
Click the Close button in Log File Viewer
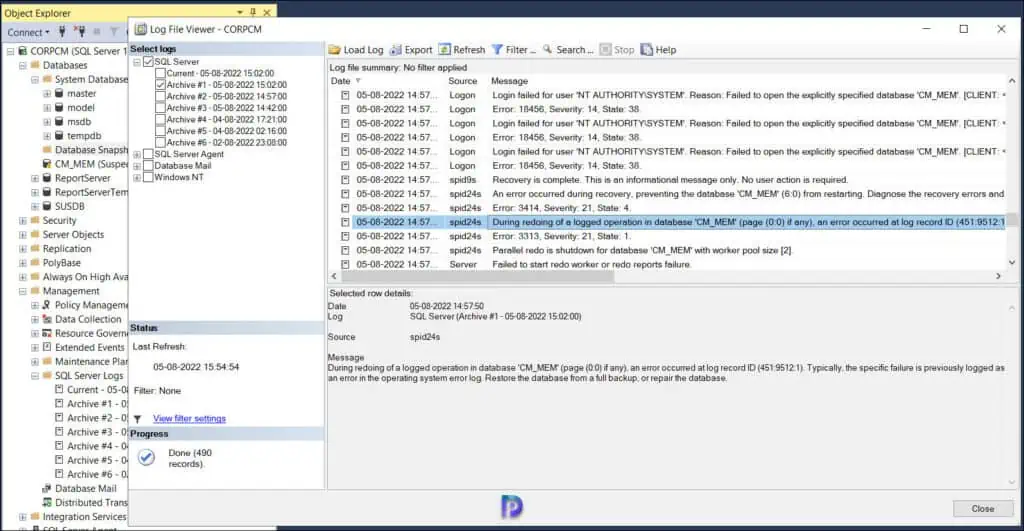click(x=983, y=509)
